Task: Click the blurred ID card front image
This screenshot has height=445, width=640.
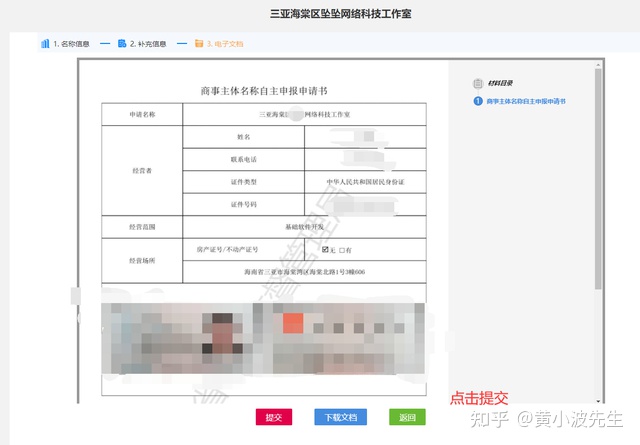Action: tap(177, 332)
